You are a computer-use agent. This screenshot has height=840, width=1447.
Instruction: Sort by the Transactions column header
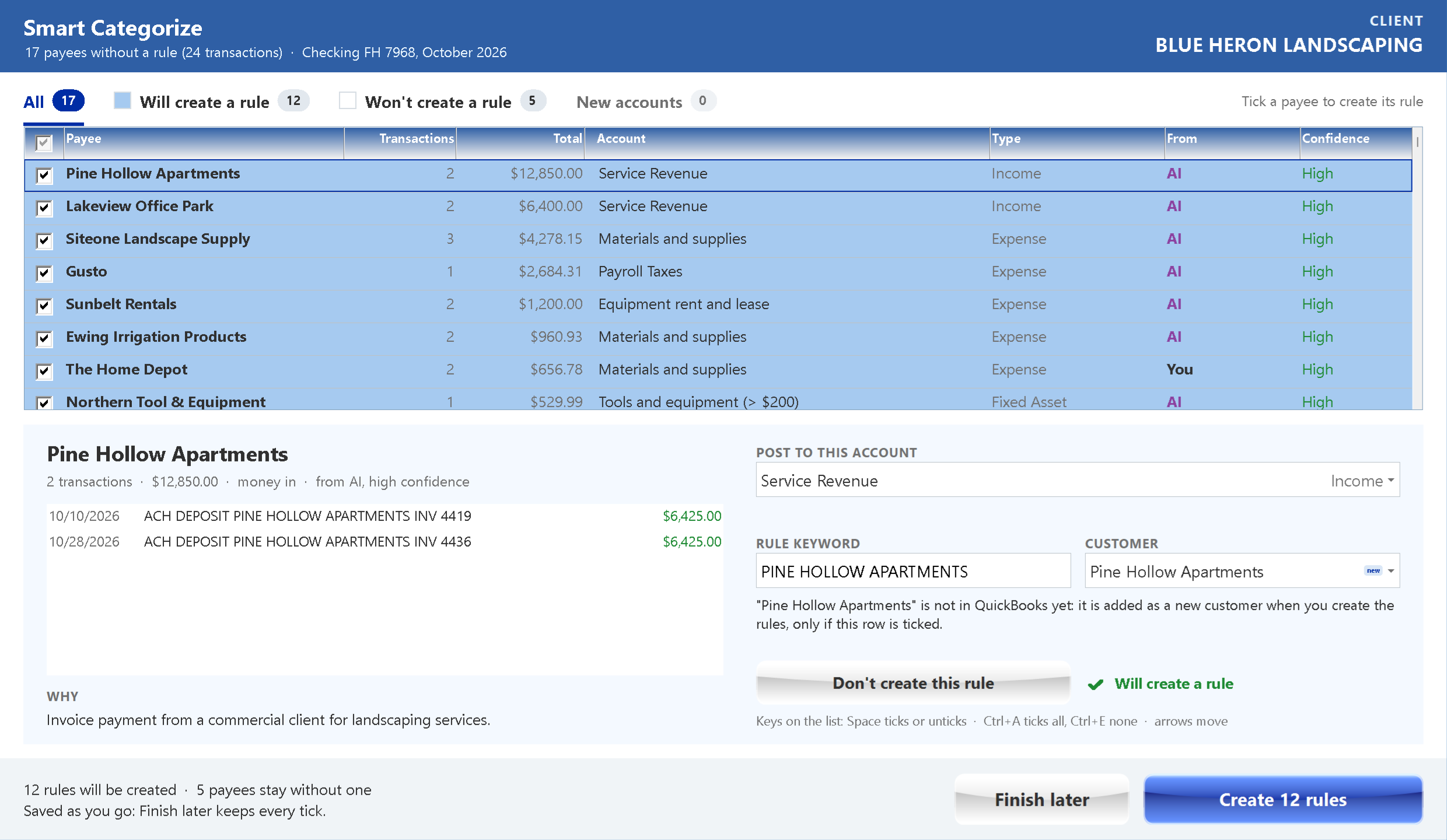400,142
